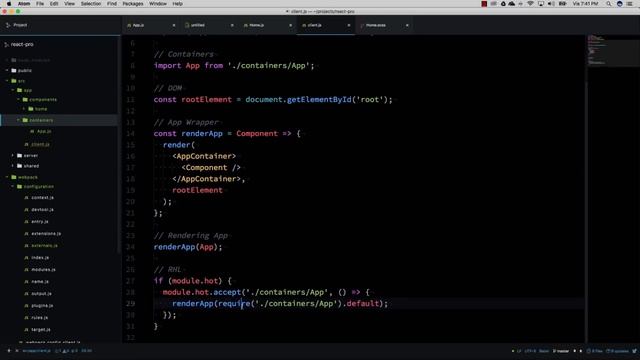This screenshot has width=640, height=360.
Task: Click the JS file icon beside context.js
Action: pyautogui.click(x=27, y=198)
